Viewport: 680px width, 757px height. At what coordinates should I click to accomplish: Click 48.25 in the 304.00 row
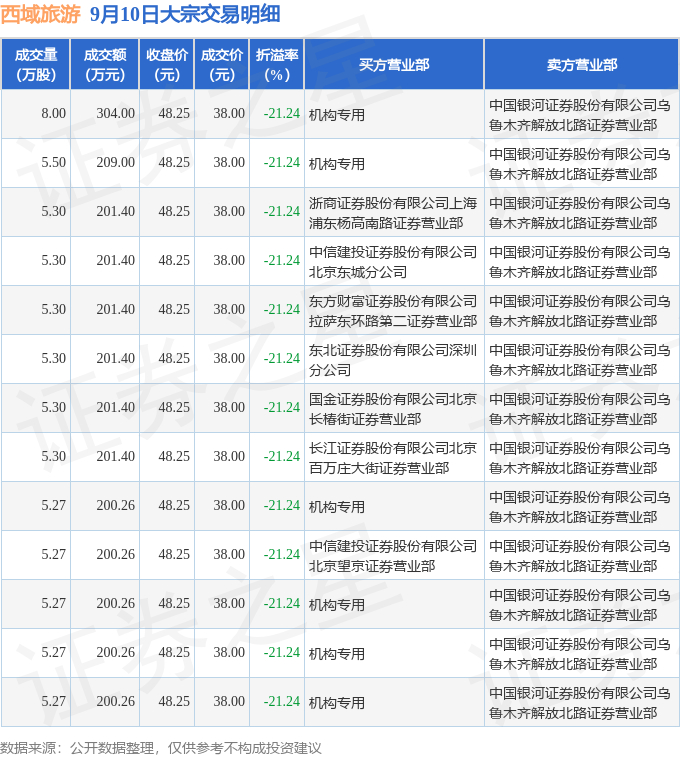174,113
